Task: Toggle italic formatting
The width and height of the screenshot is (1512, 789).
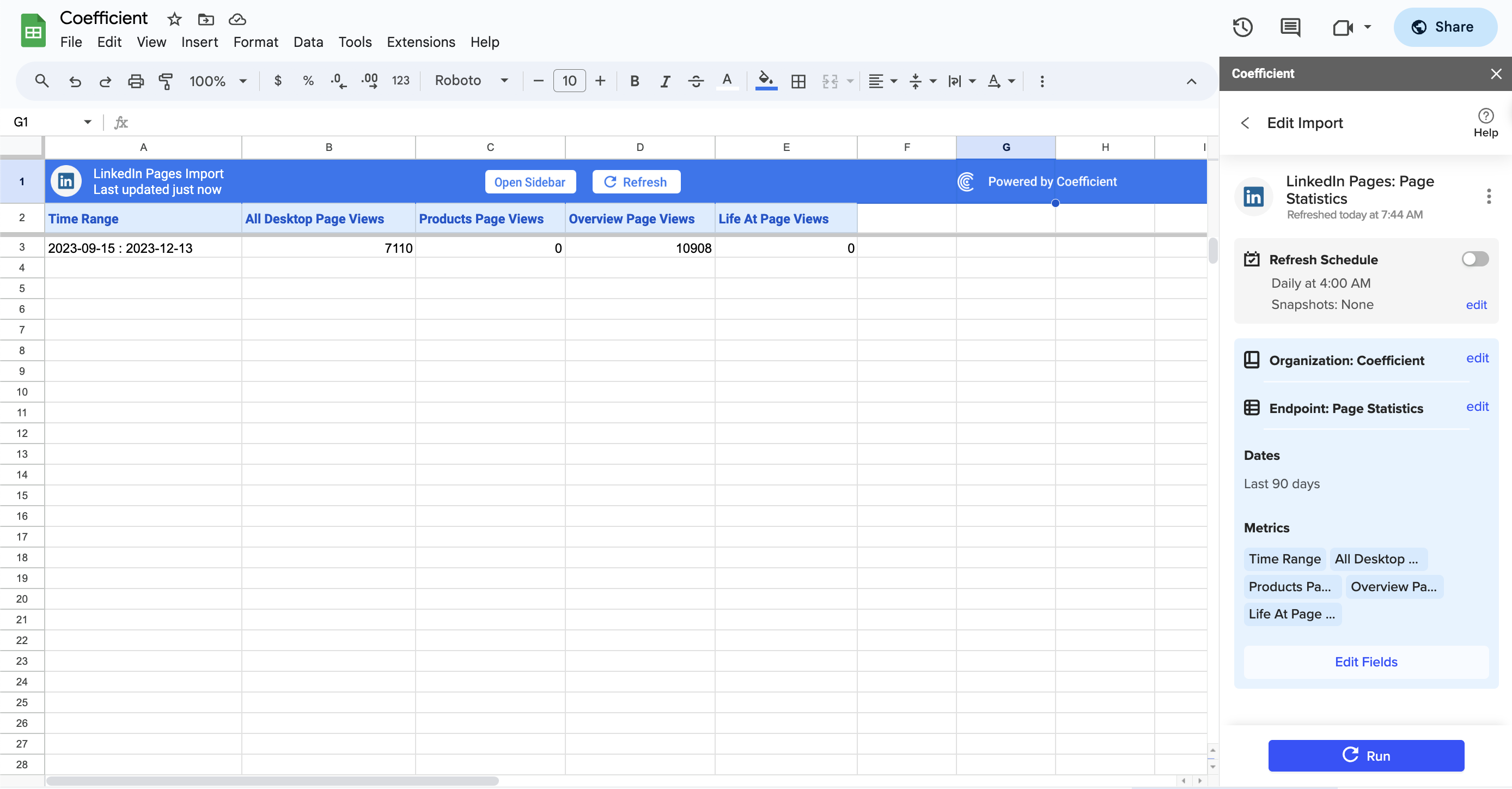Action: (x=665, y=81)
